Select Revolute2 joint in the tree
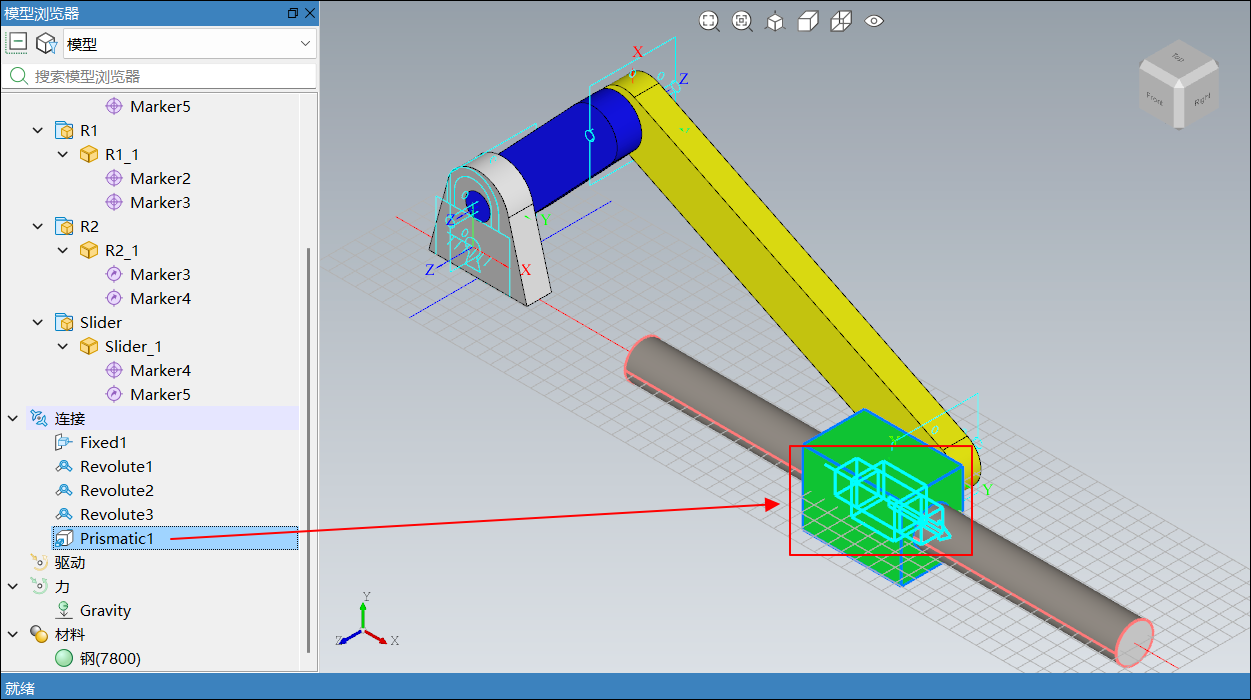Image resolution: width=1251 pixels, height=700 pixels. pyautogui.click(x=116, y=490)
